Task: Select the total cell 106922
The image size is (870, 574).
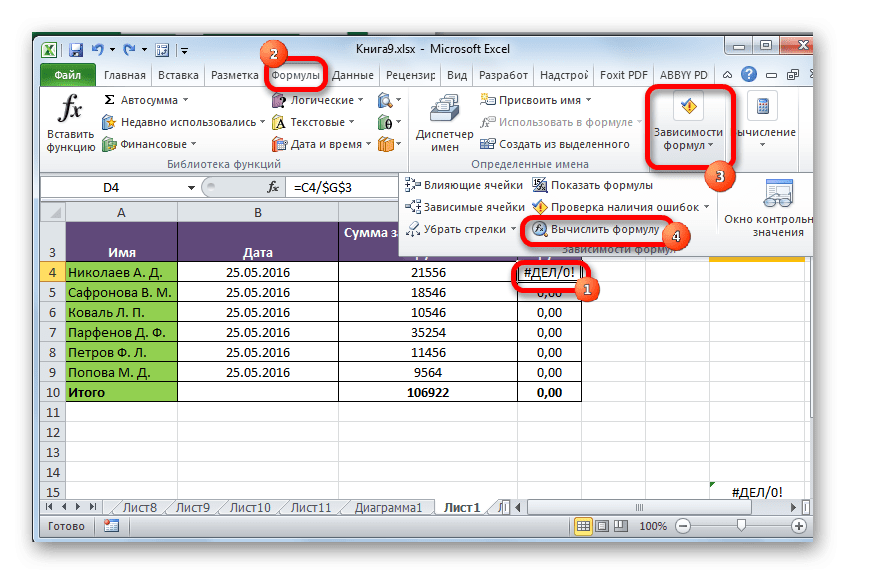Action: [x=428, y=393]
